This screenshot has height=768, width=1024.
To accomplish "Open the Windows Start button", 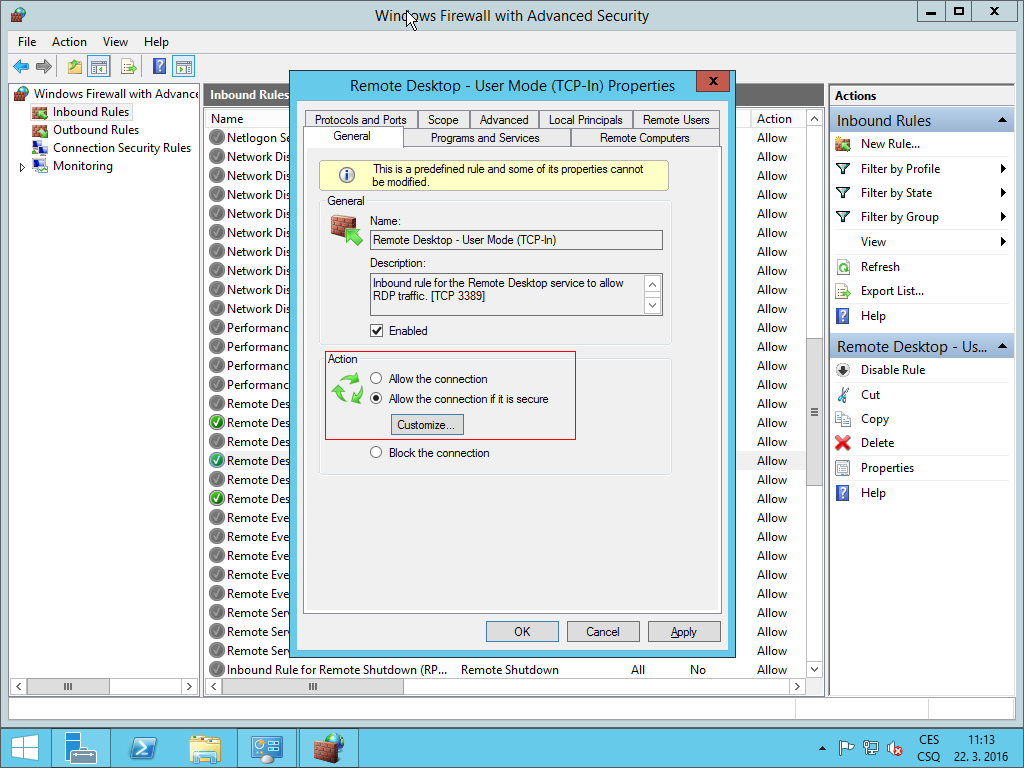I will pyautogui.click(x=25, y=748).
